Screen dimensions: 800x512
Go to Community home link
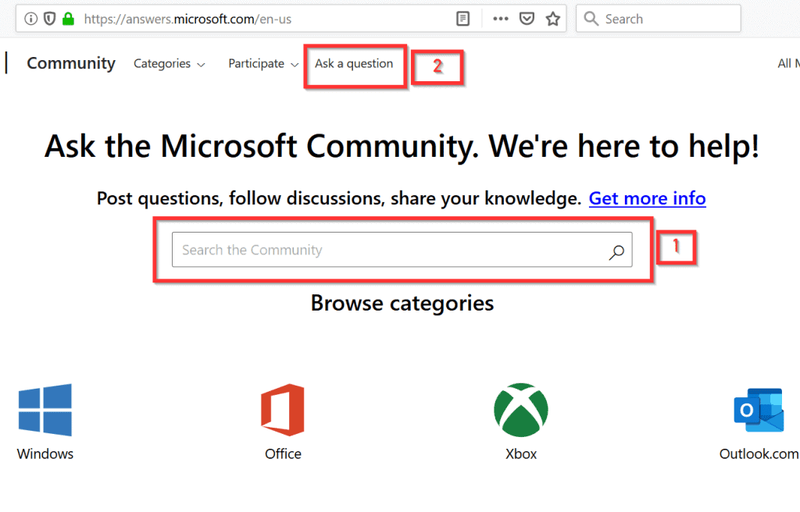71,63
